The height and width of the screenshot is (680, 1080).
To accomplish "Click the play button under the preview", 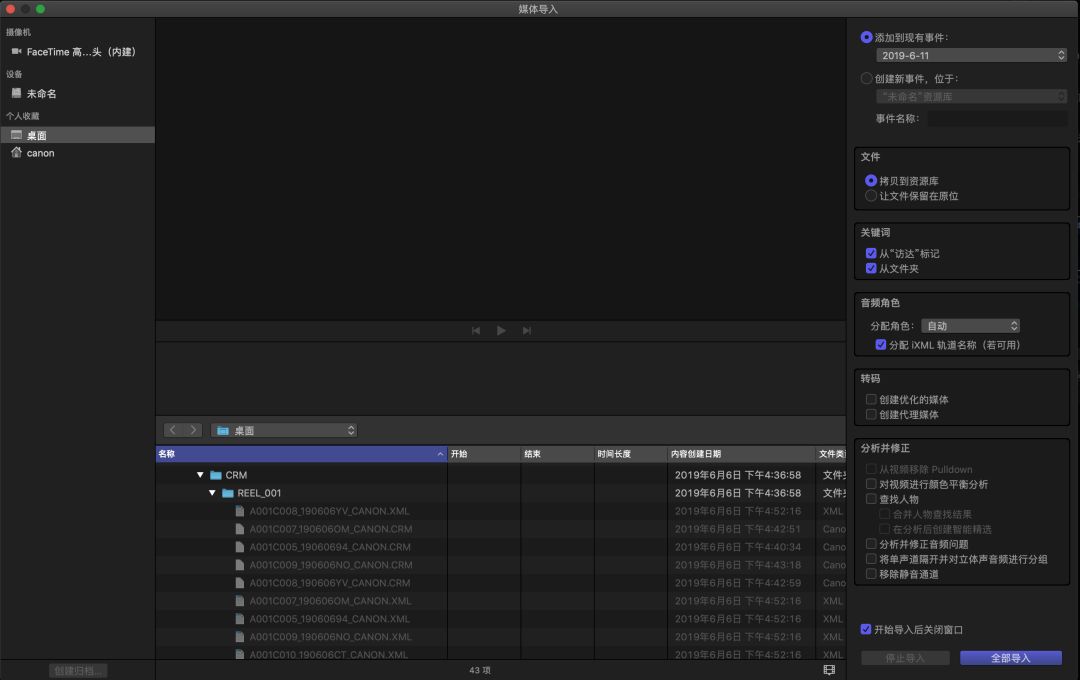I will click(x=501, y=331).
